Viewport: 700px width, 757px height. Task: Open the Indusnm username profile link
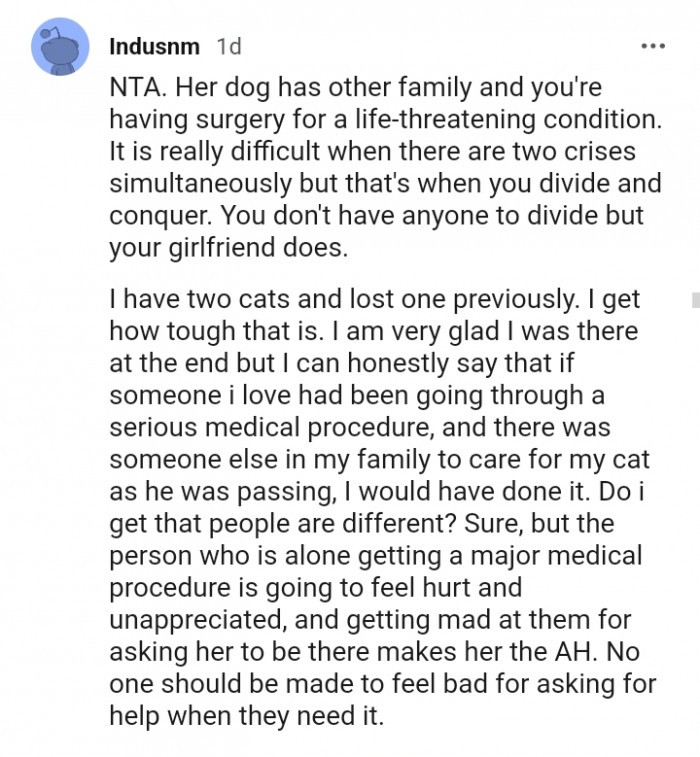coord(153,46)
